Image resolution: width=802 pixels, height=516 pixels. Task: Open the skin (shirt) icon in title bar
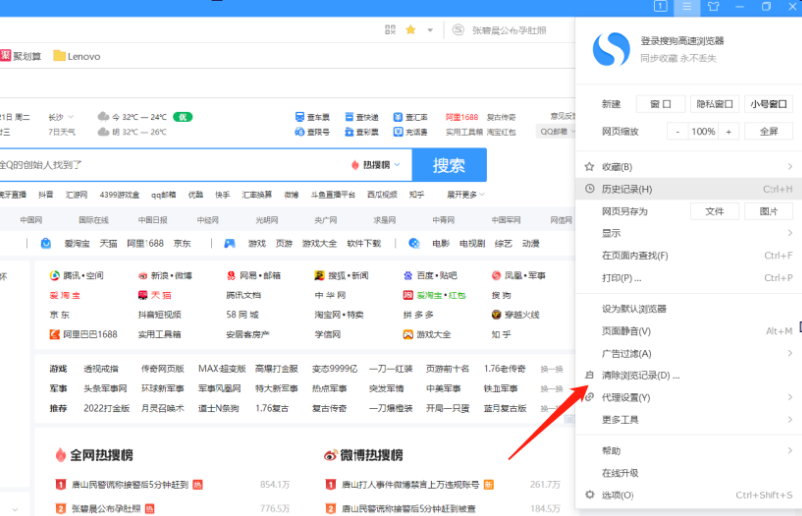click(x=713, y=7)
